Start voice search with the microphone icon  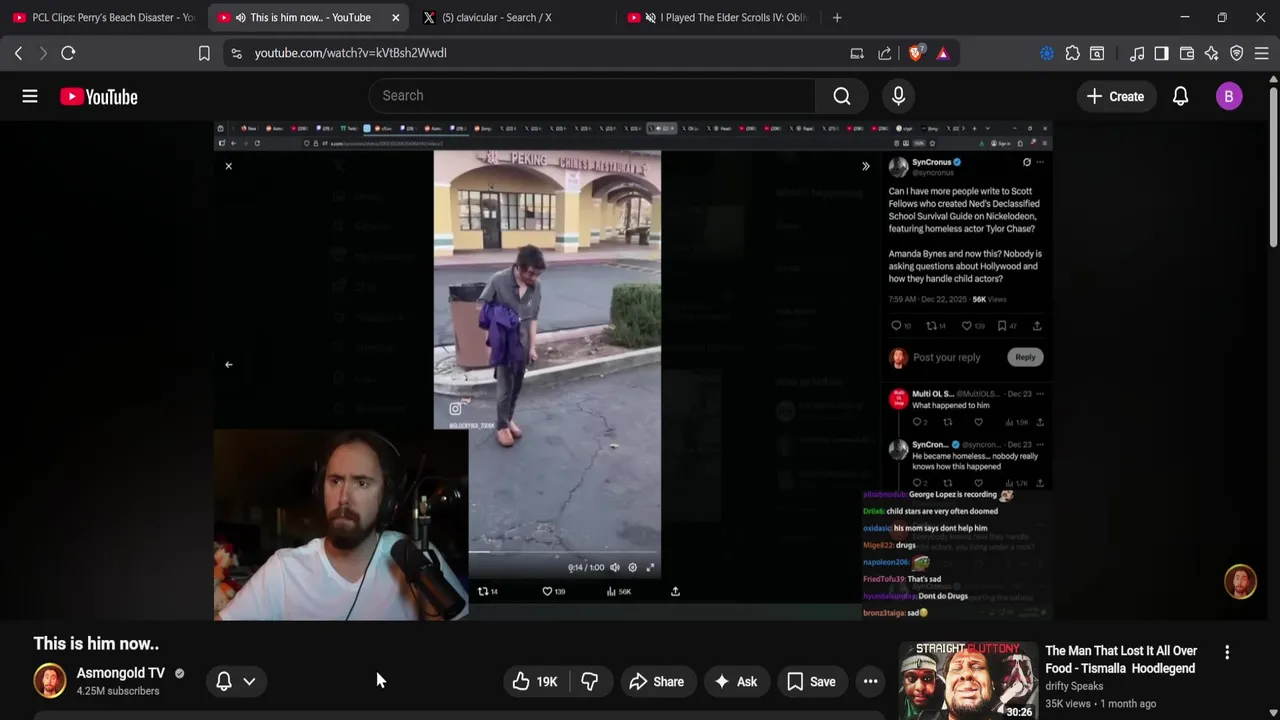tap(898, 96)
